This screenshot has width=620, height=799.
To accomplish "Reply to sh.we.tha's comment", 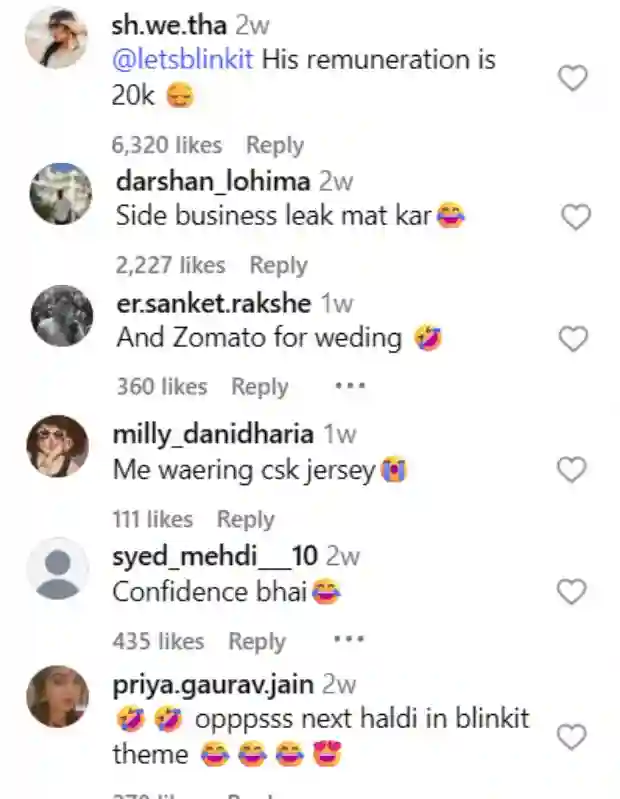I will (275, 145).
